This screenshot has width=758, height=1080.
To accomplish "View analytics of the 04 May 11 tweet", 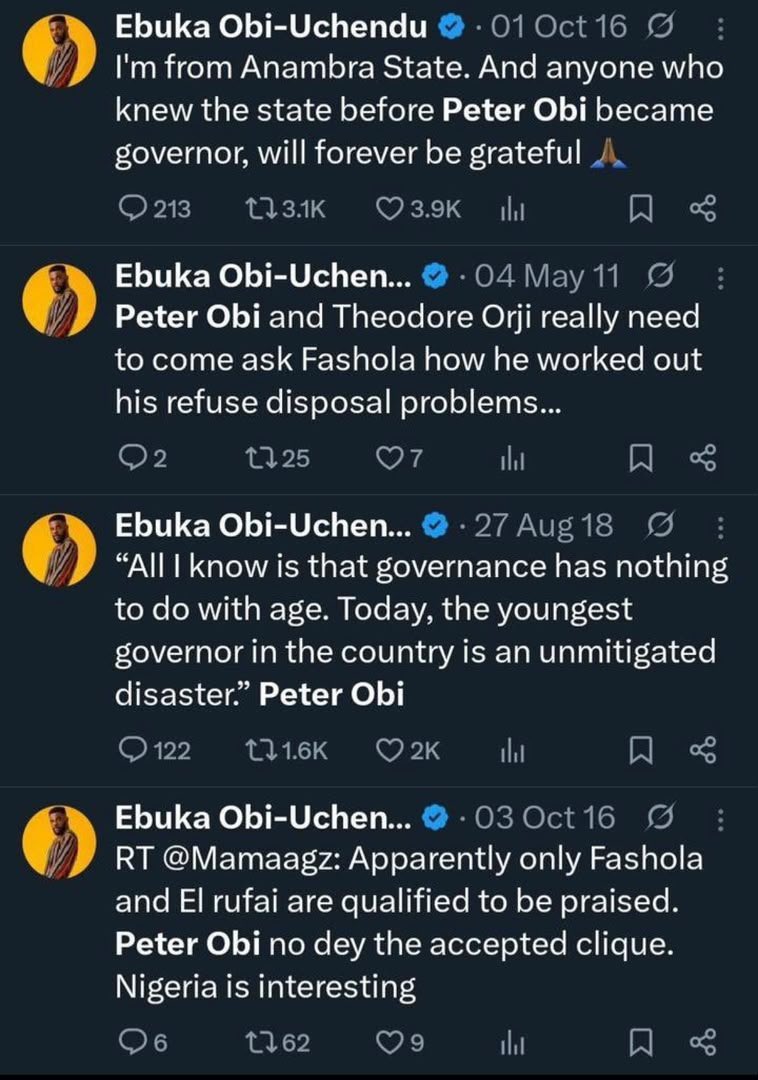I will click(x=513, y=459).
